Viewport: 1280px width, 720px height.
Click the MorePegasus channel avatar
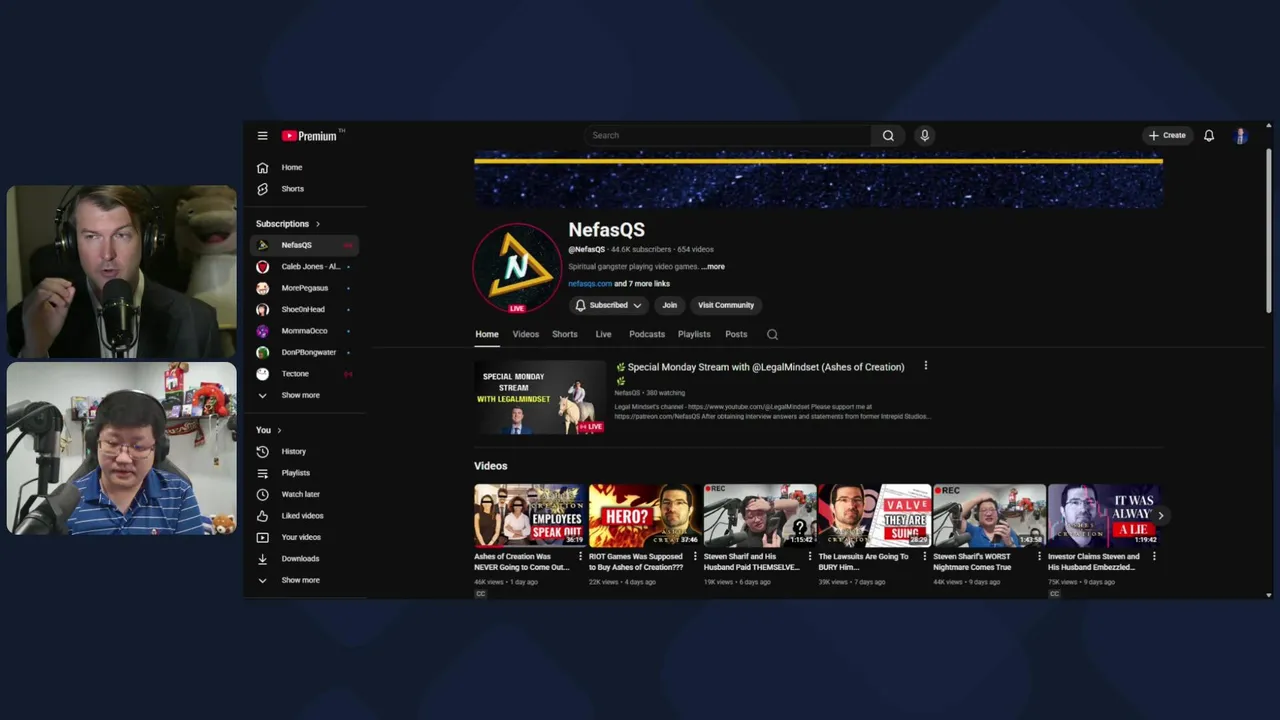point(262,288)
